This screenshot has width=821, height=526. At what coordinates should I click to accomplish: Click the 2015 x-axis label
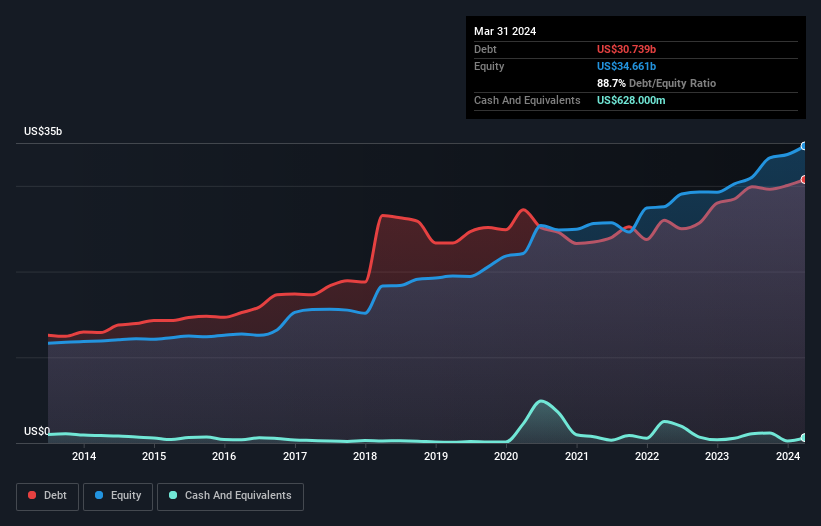(x=154, y=456)
